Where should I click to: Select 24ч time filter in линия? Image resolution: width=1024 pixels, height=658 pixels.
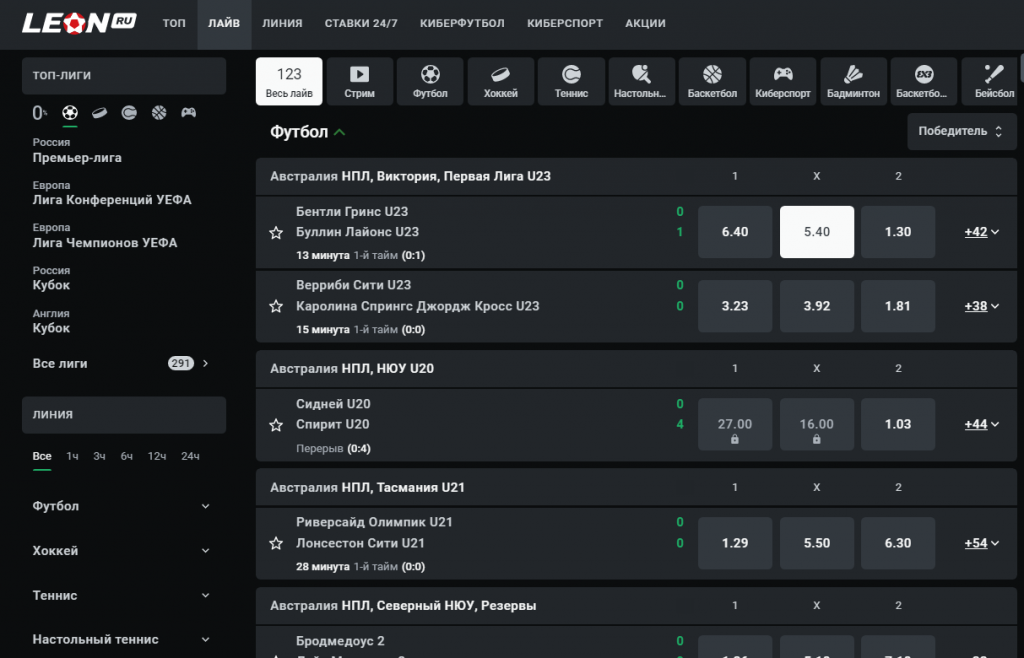click(x=191, y=456)
